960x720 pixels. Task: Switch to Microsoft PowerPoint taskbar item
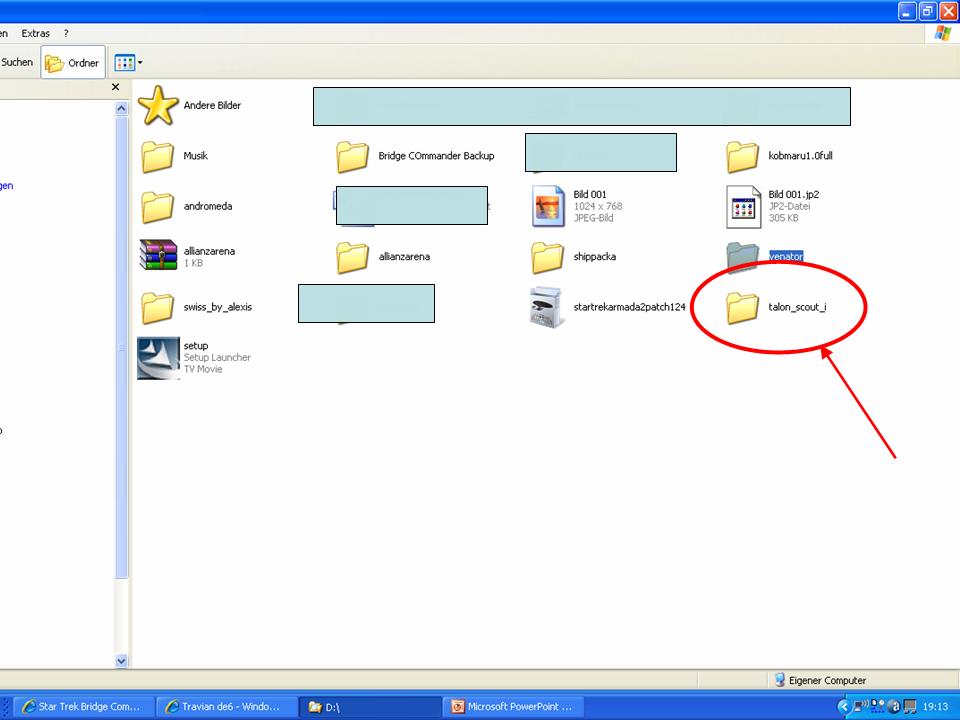coord(512,707)
